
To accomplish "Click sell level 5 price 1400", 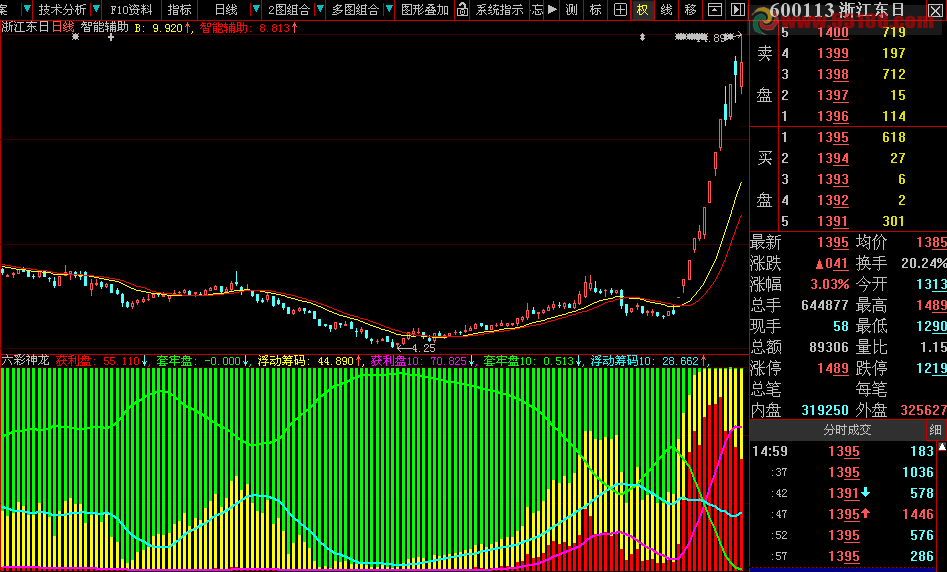I will [x=833, y=33].
